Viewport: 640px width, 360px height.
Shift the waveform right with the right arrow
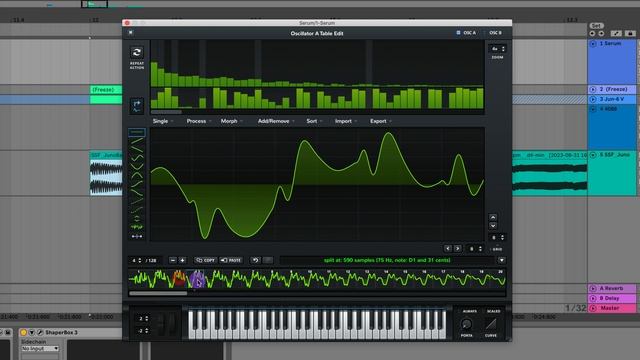458,249
